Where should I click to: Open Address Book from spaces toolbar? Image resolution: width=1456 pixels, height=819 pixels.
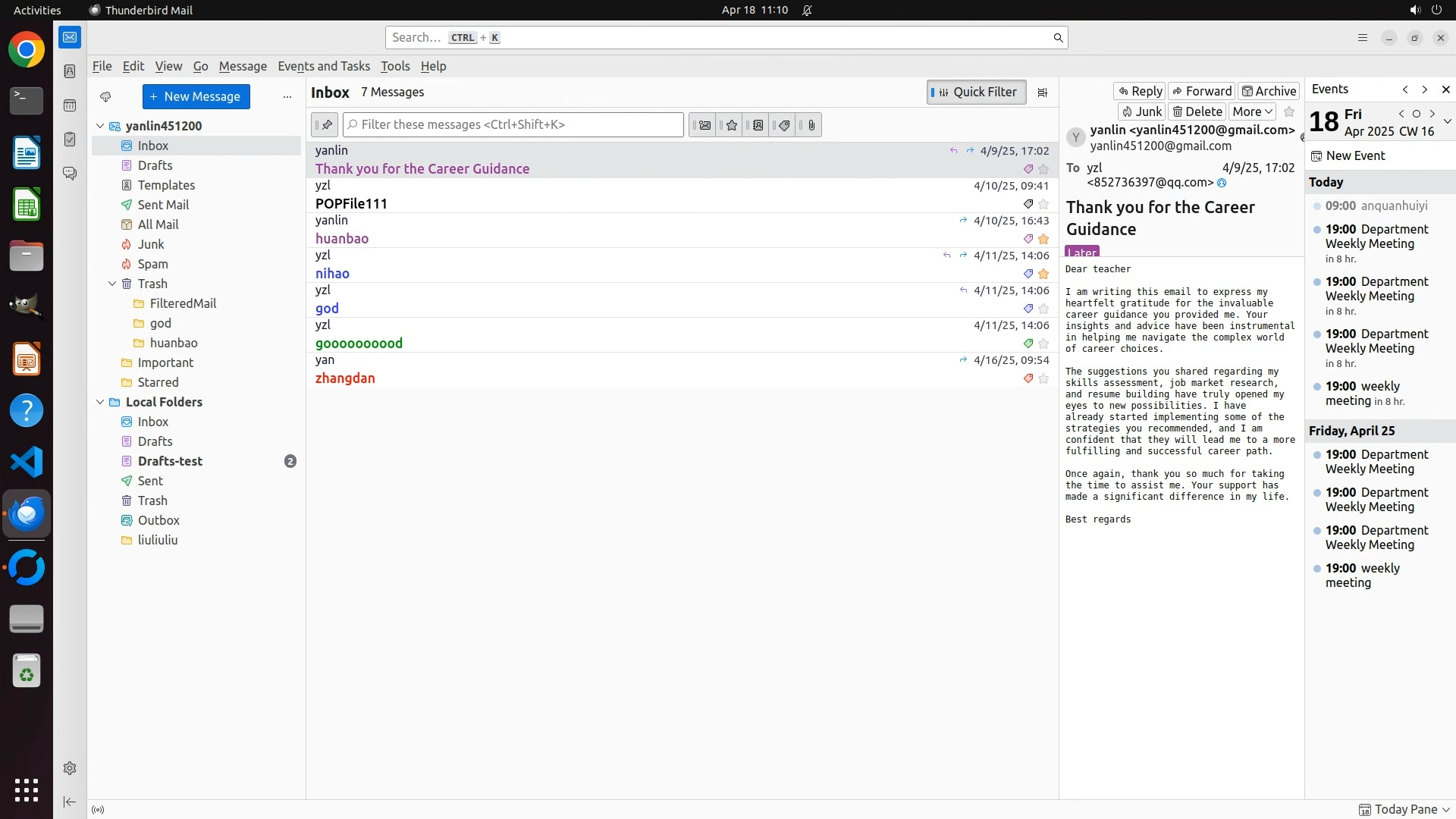(x=70, y=71)
